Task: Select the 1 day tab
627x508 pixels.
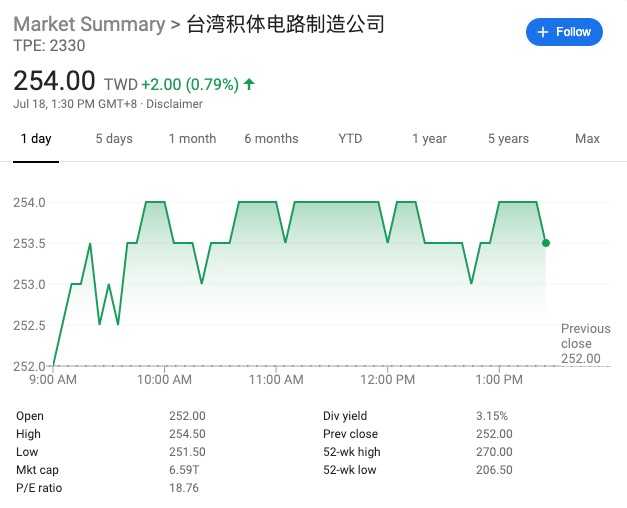Action: 36,139
